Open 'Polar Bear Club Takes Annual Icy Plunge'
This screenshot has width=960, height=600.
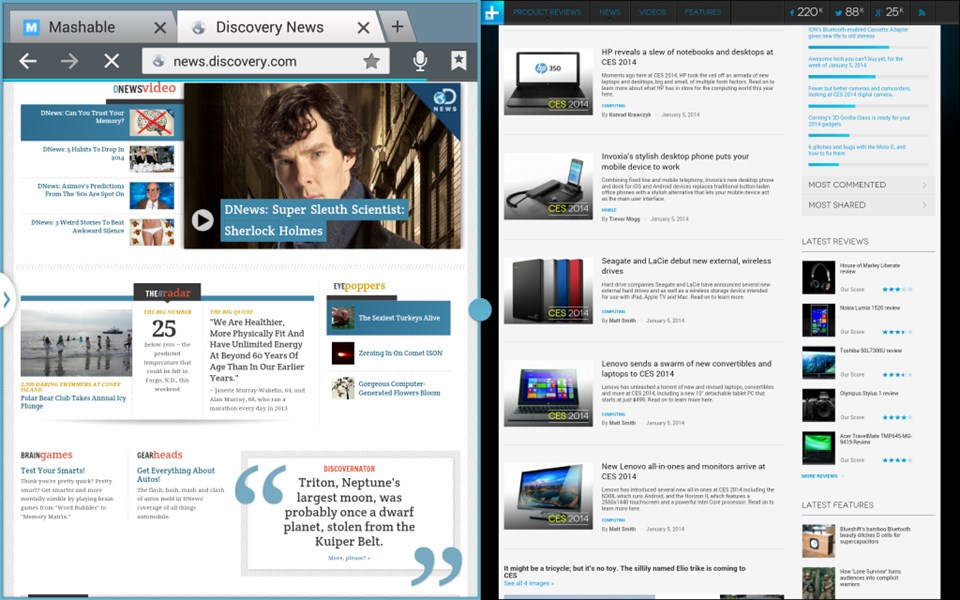tap(73, 402)
